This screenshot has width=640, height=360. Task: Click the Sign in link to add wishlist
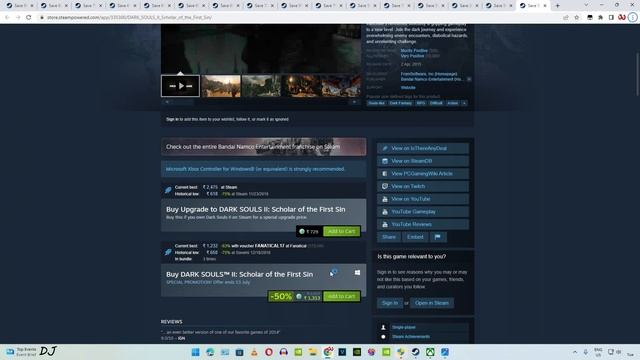[x=172, y=119]
